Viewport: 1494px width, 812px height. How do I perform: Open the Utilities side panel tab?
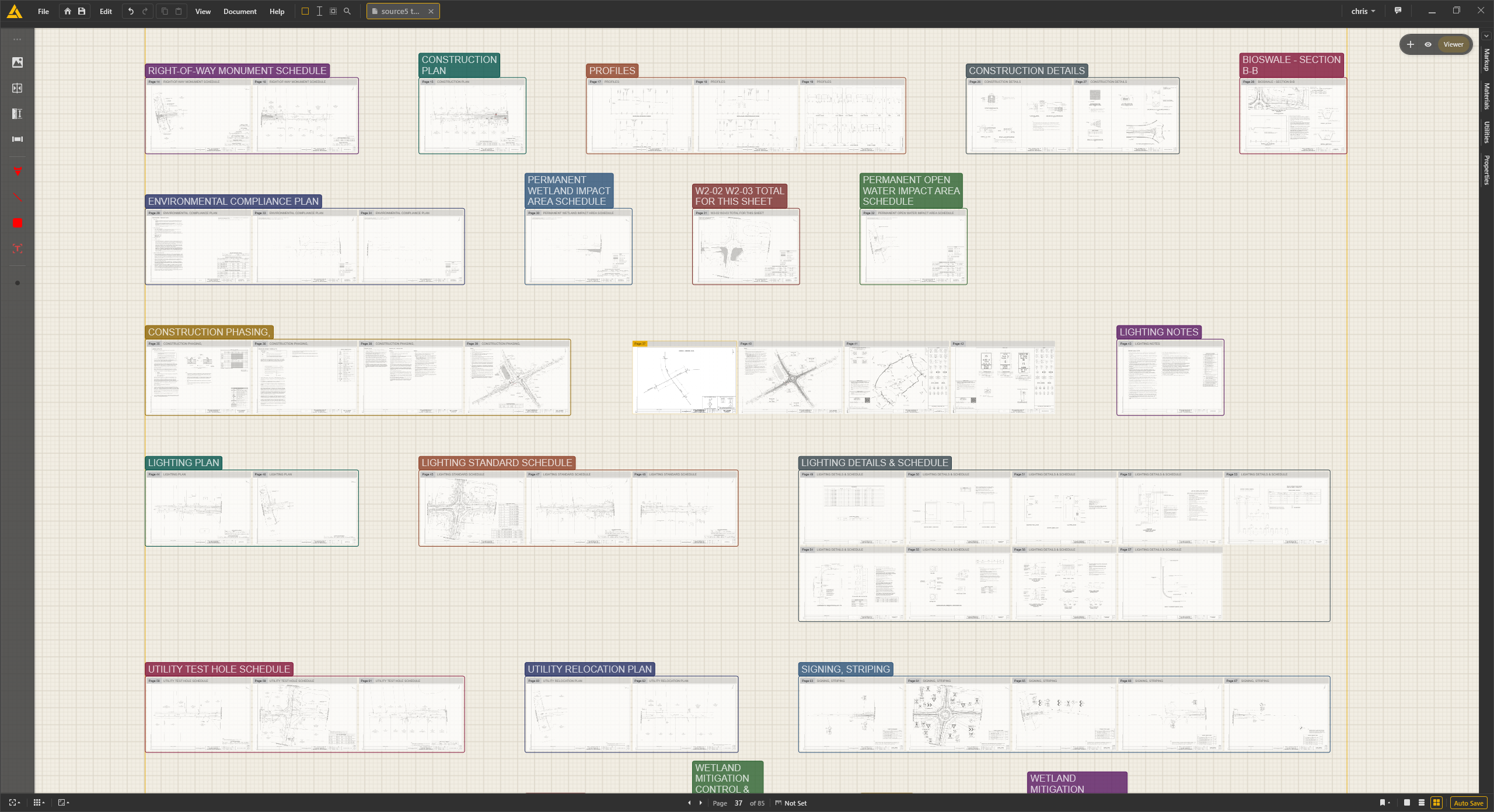1486,132
